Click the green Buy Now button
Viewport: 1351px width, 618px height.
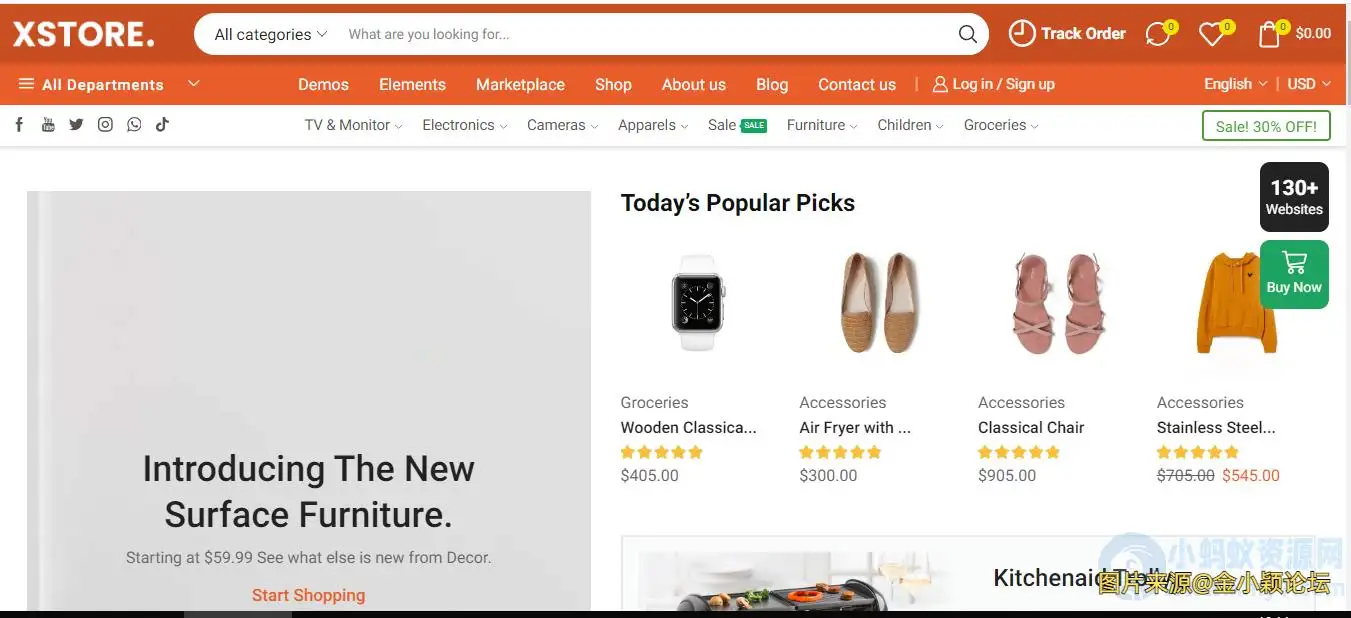coord(1294,274)
